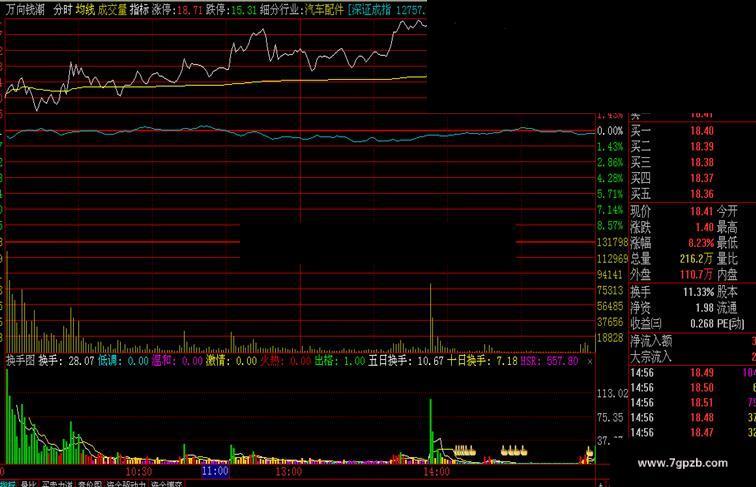The height and width of the screenshot is (487, 756).
Task: Click the 18828 volume axis label
Action: pyautogui.click(x=610, y=338)
